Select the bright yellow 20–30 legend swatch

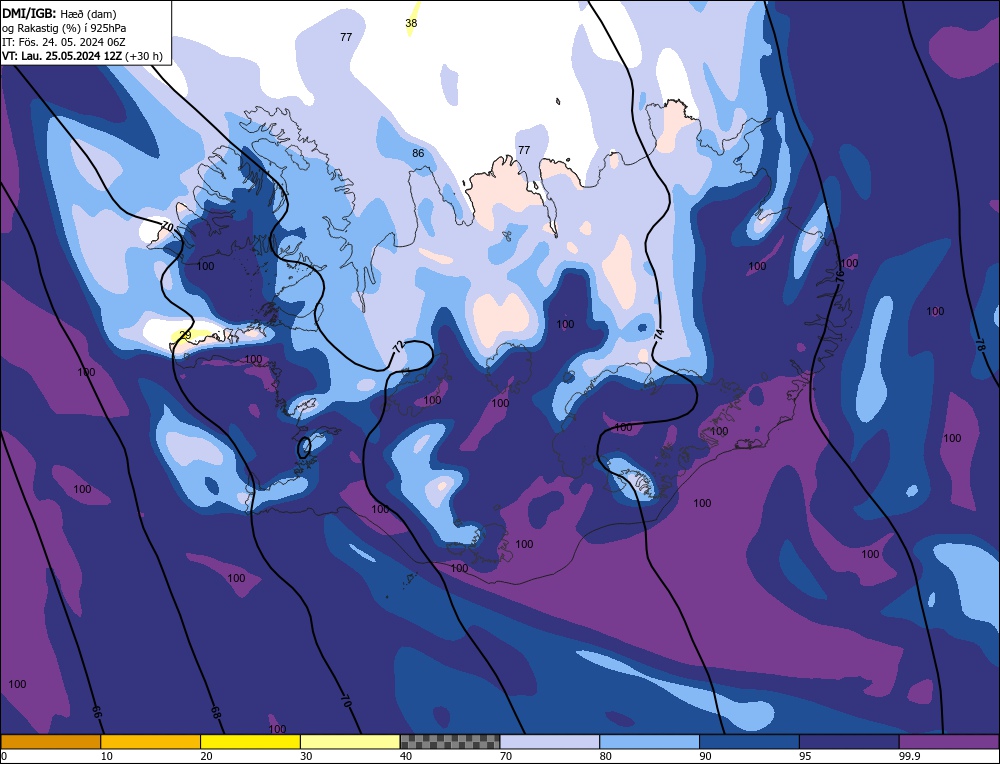point(251,742)
